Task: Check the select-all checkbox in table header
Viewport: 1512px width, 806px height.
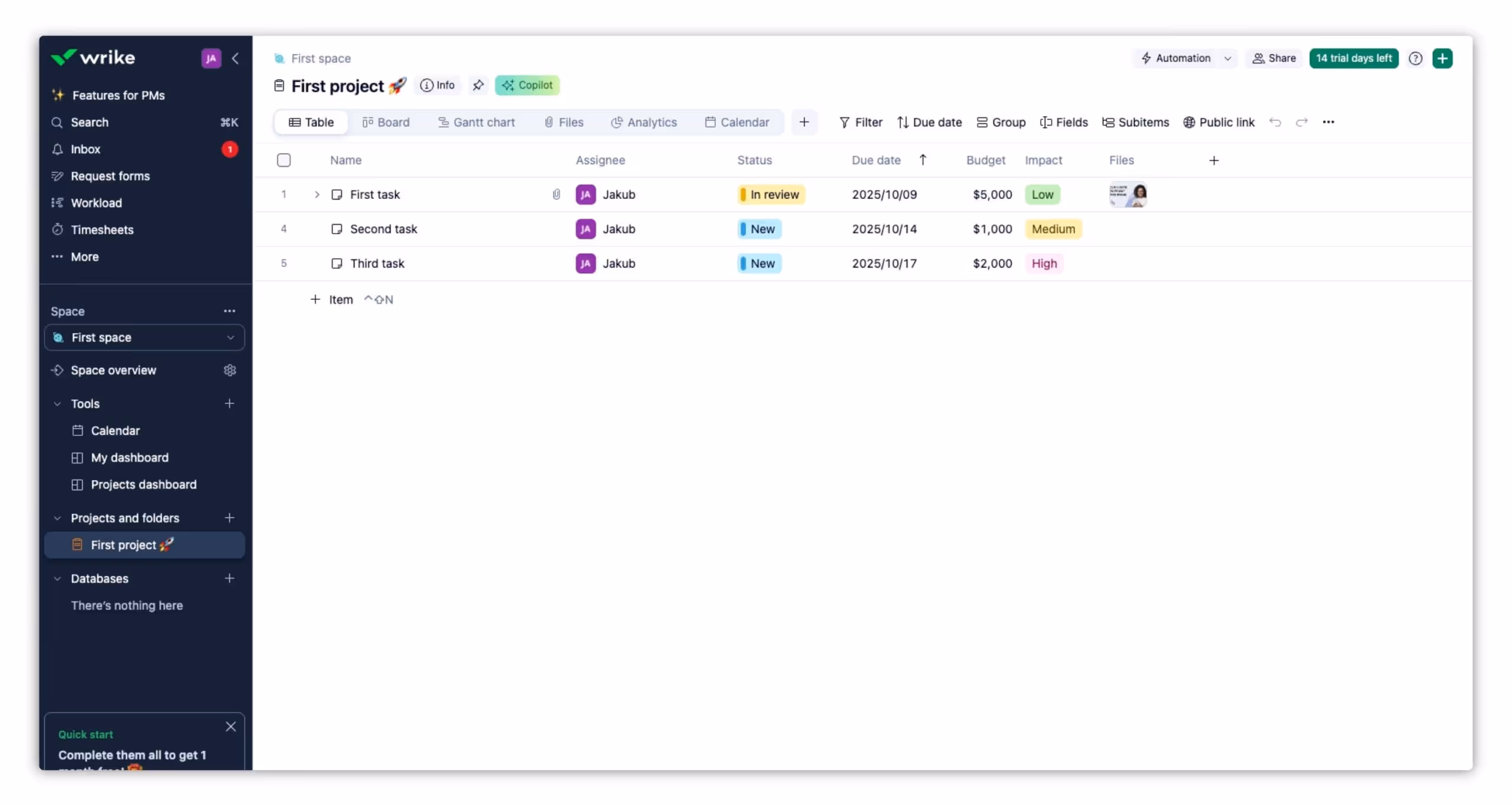Action: (283, 160)
